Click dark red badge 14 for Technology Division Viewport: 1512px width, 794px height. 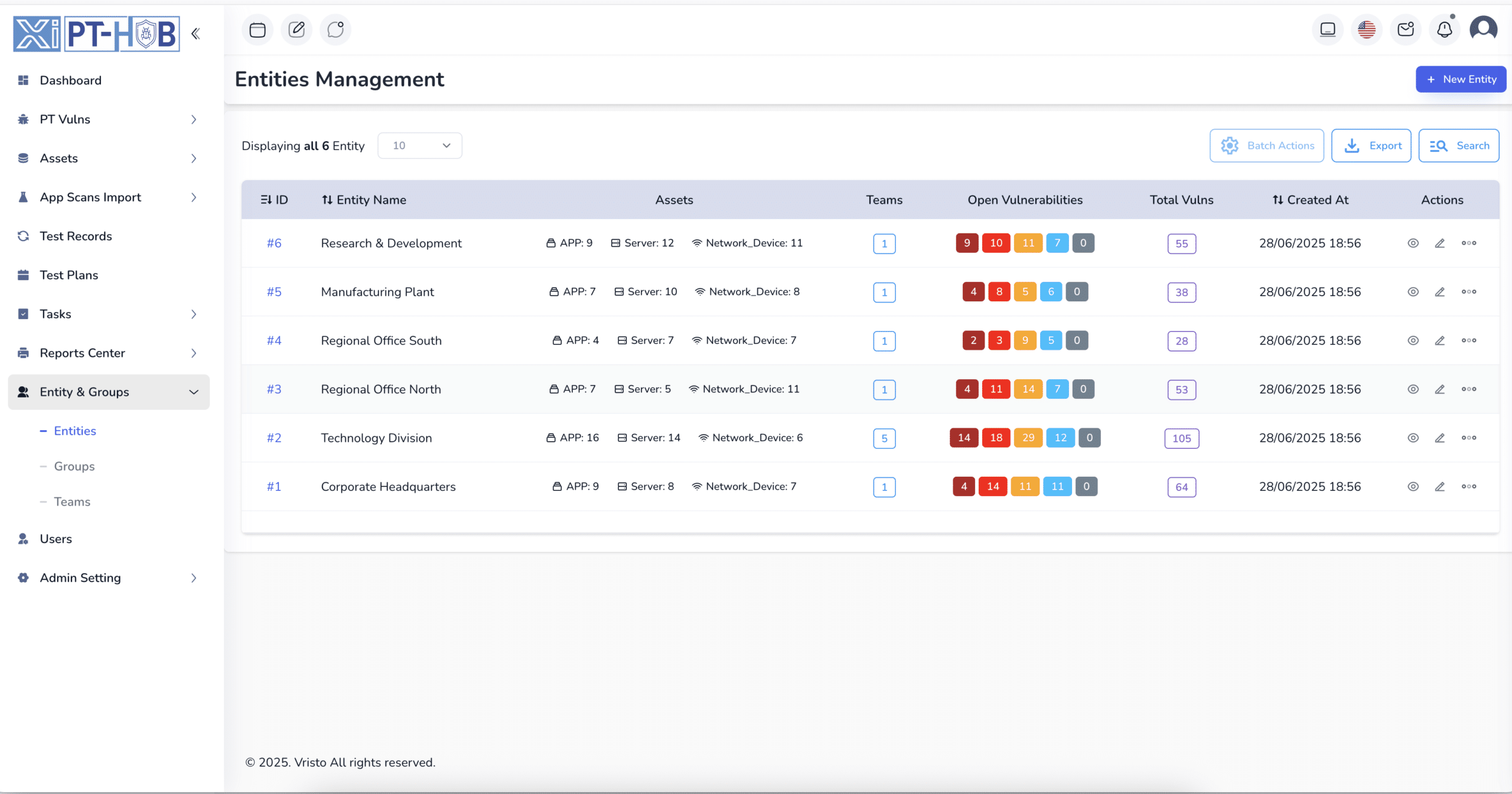click(x=964, y=438)
